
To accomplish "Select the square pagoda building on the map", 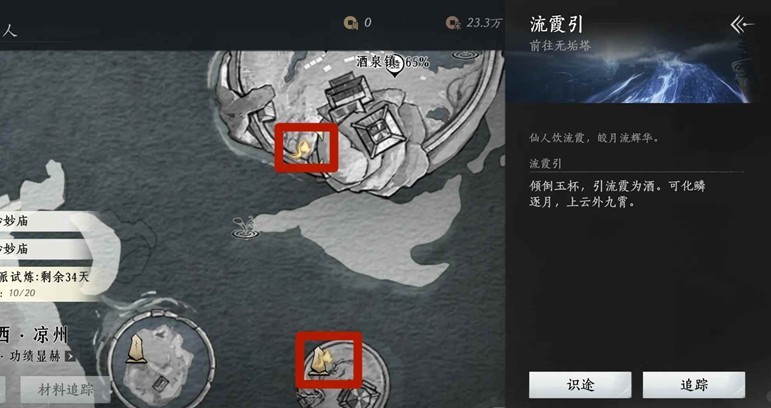I will coord(377,128).
